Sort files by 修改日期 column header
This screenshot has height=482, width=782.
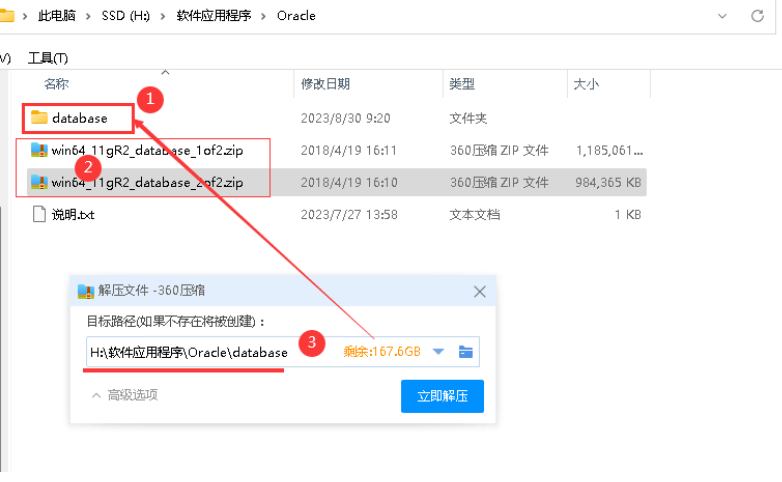coord(326,85)
